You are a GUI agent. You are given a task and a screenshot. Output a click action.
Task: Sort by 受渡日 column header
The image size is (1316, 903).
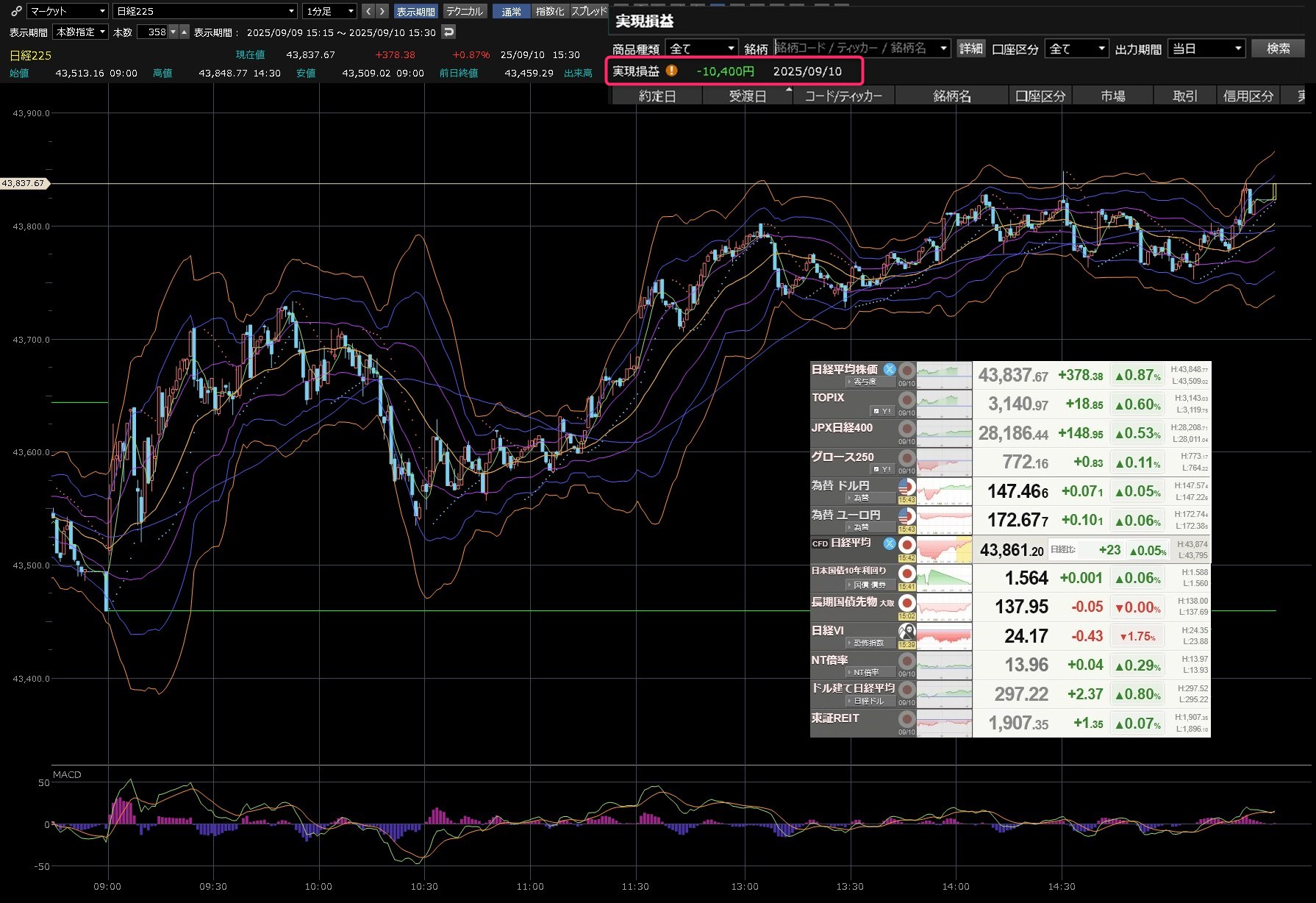(x=748, y=96)
